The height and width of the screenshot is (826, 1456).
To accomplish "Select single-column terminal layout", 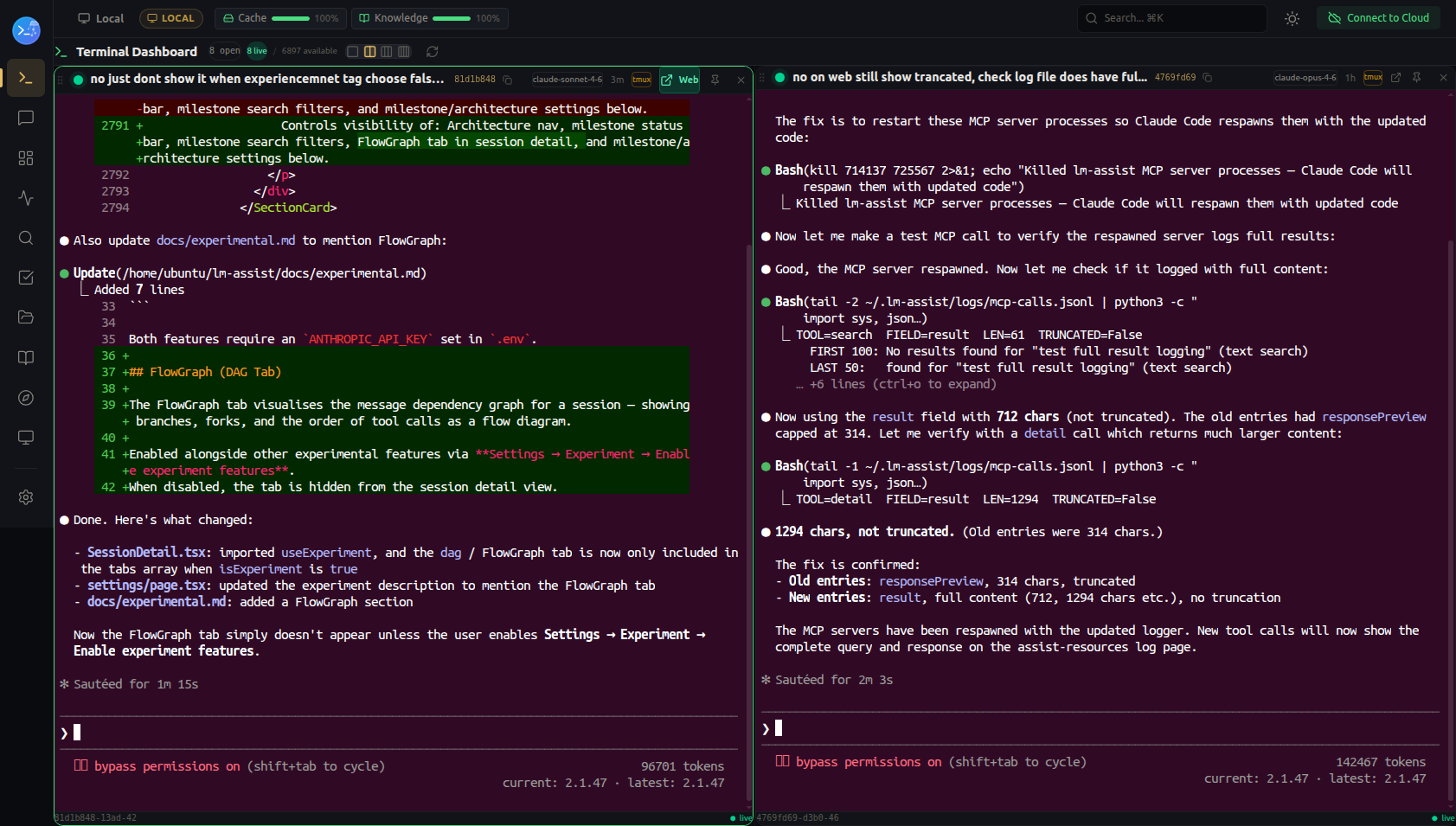I will [353, 52].
